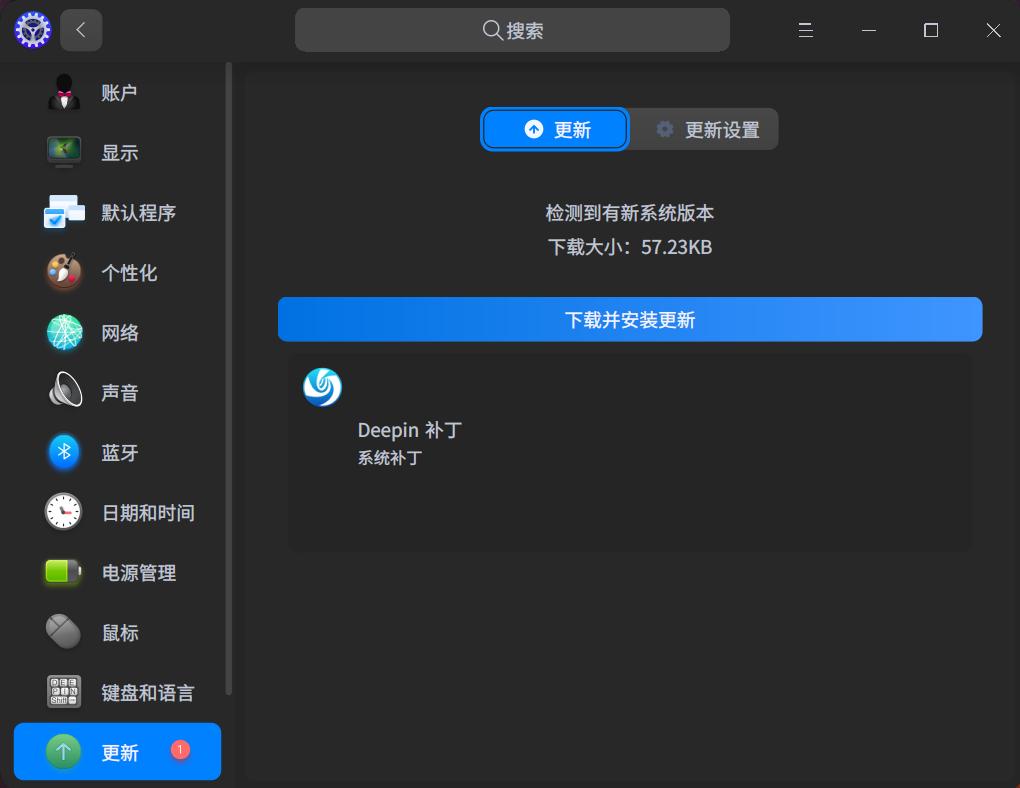
Task: Go back using the back arrow
Action: pos(81,30)
